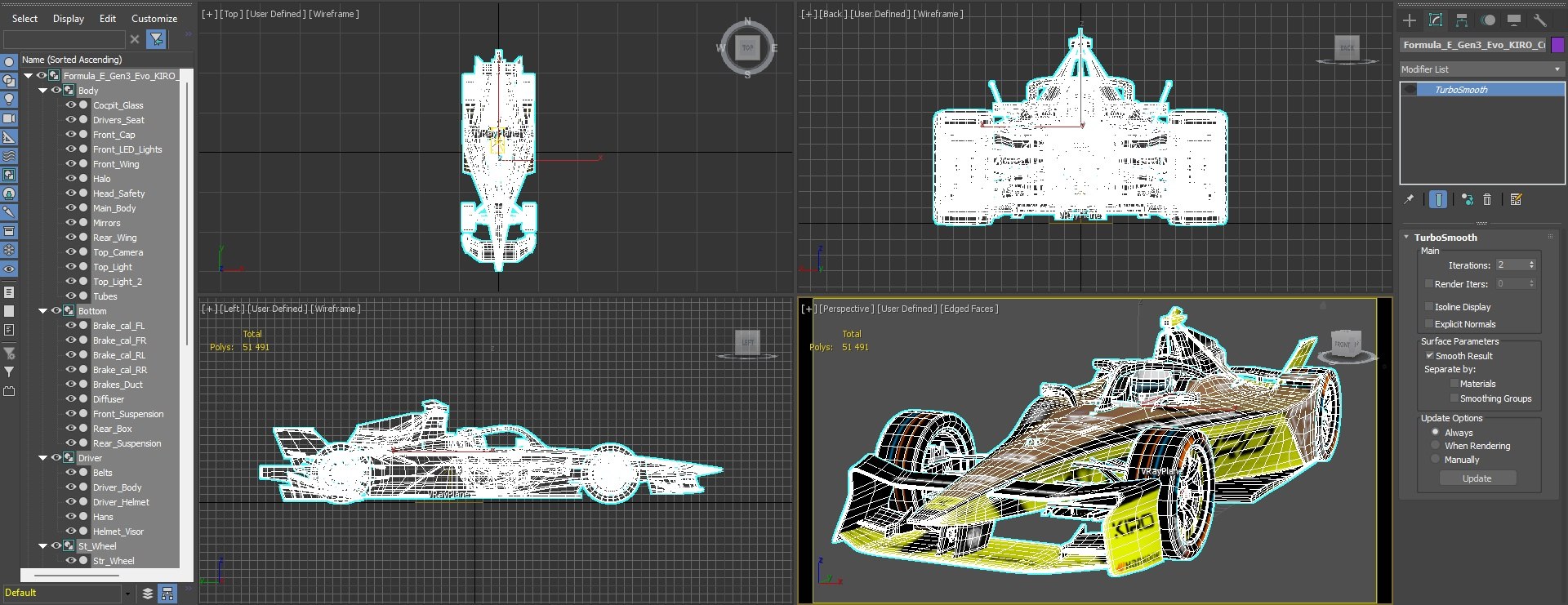Toggle Display Cameras filter icon

(9, 118)
